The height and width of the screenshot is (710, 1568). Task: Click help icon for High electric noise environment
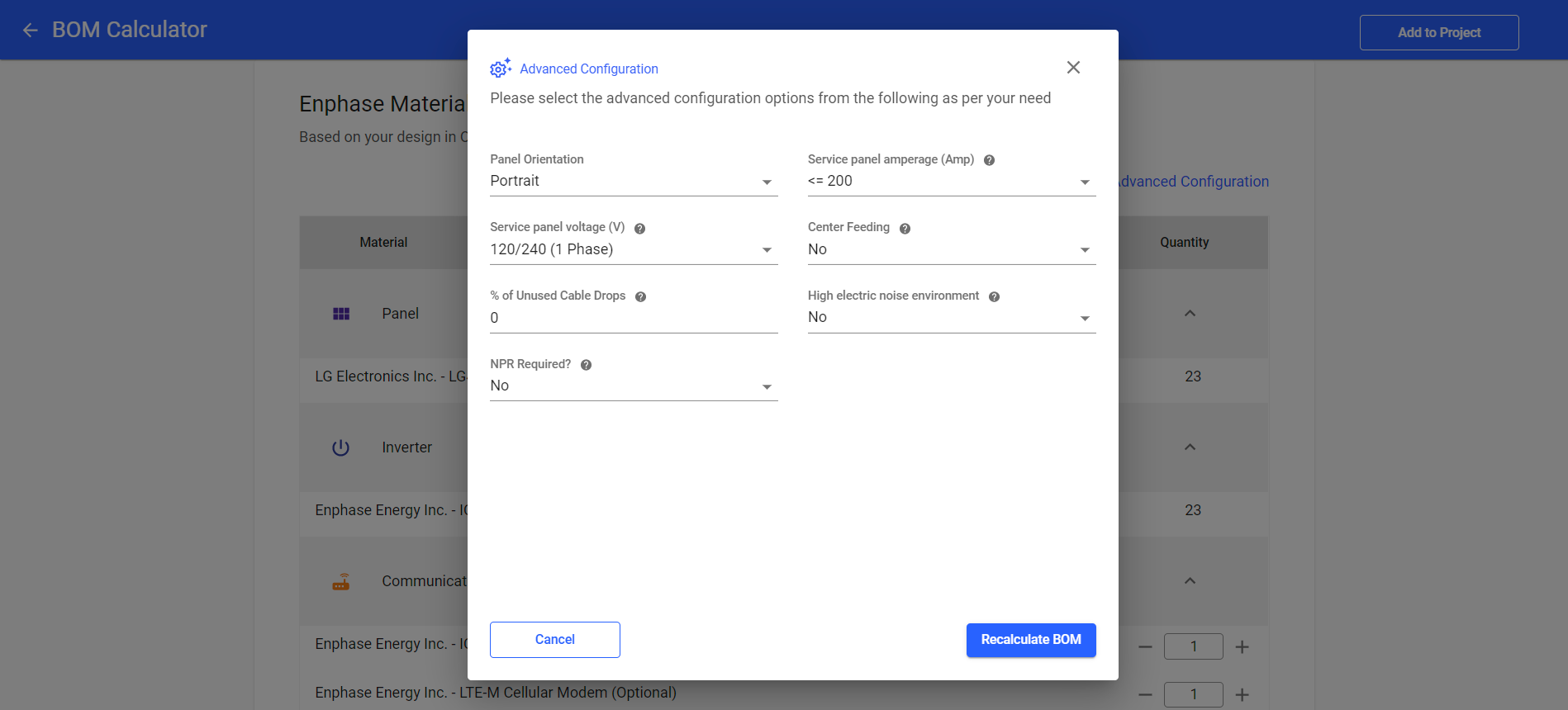pos(994,297)
